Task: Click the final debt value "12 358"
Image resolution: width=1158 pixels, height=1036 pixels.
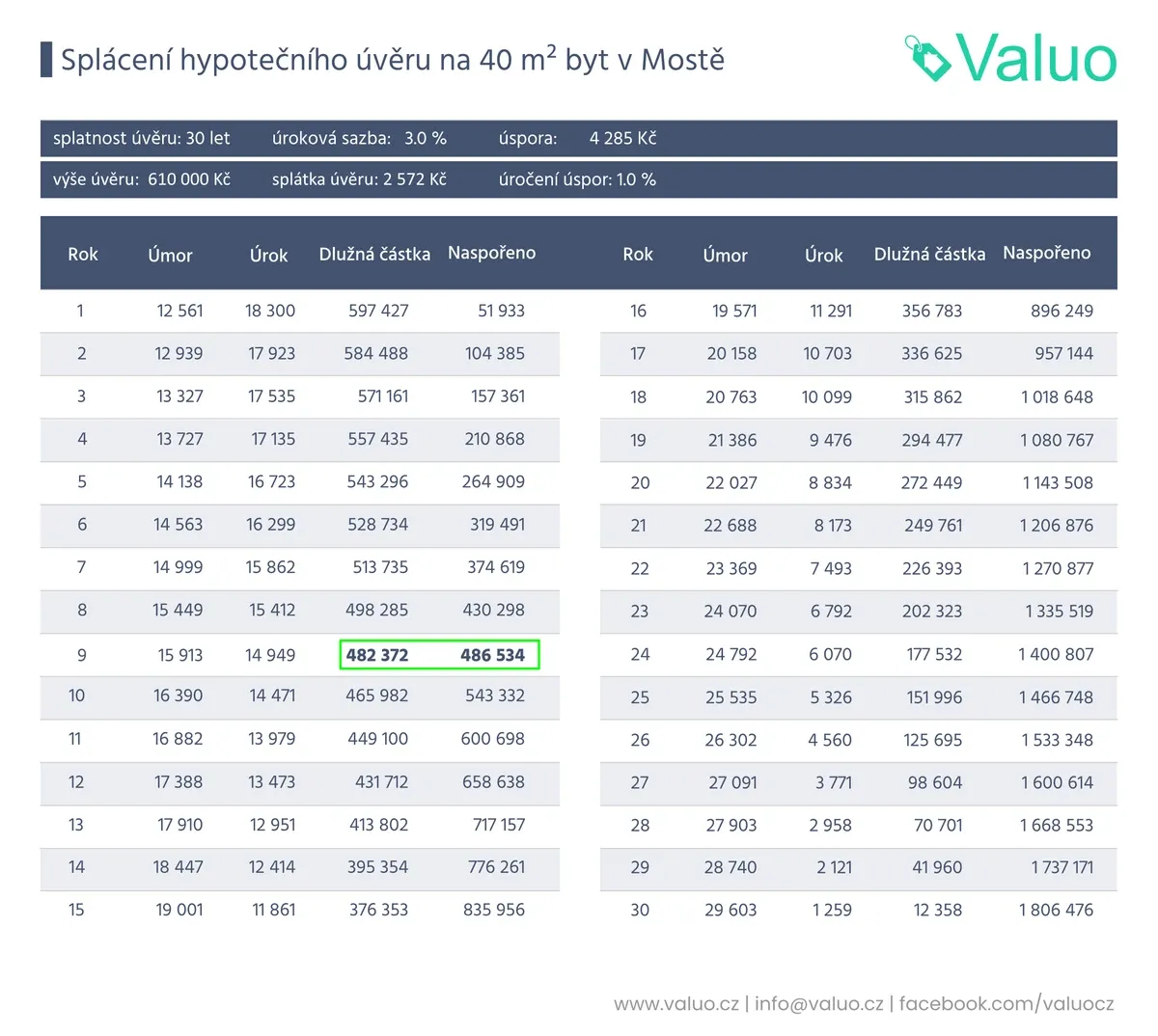Action: pos(938,910)
